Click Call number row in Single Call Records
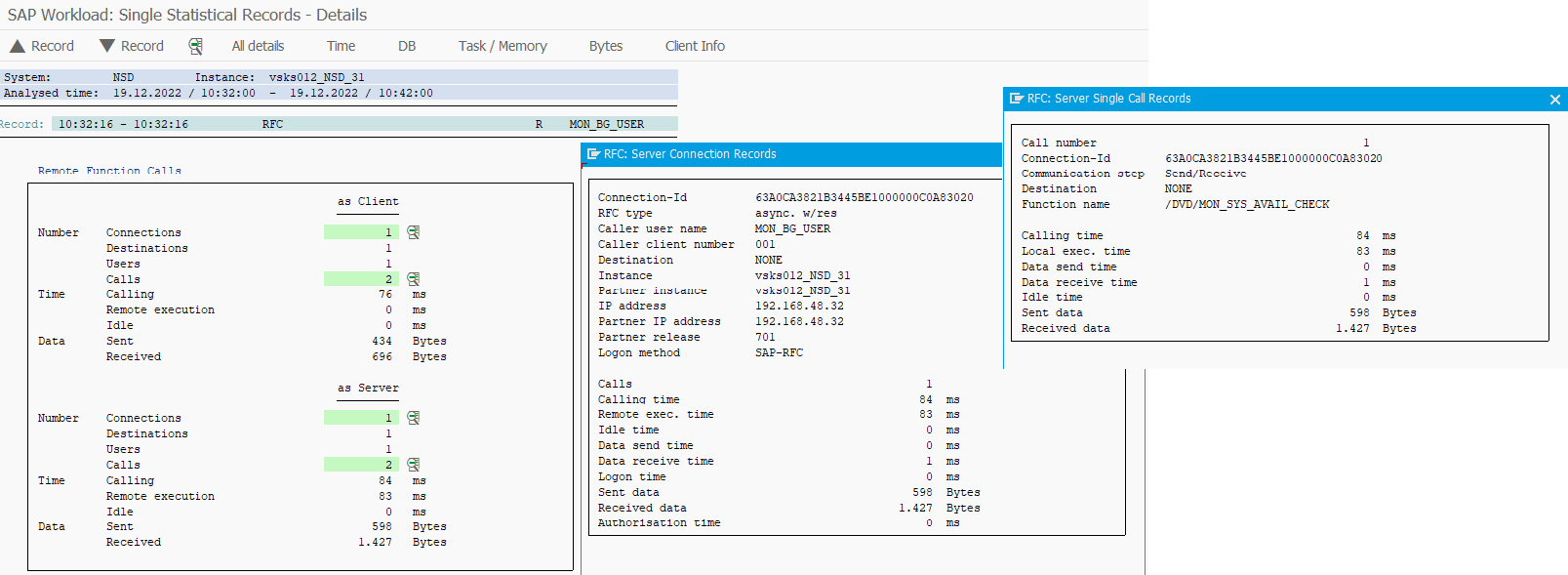Image resolution: width=1568 pixels, height=575 pixels. coord(1195,143)
